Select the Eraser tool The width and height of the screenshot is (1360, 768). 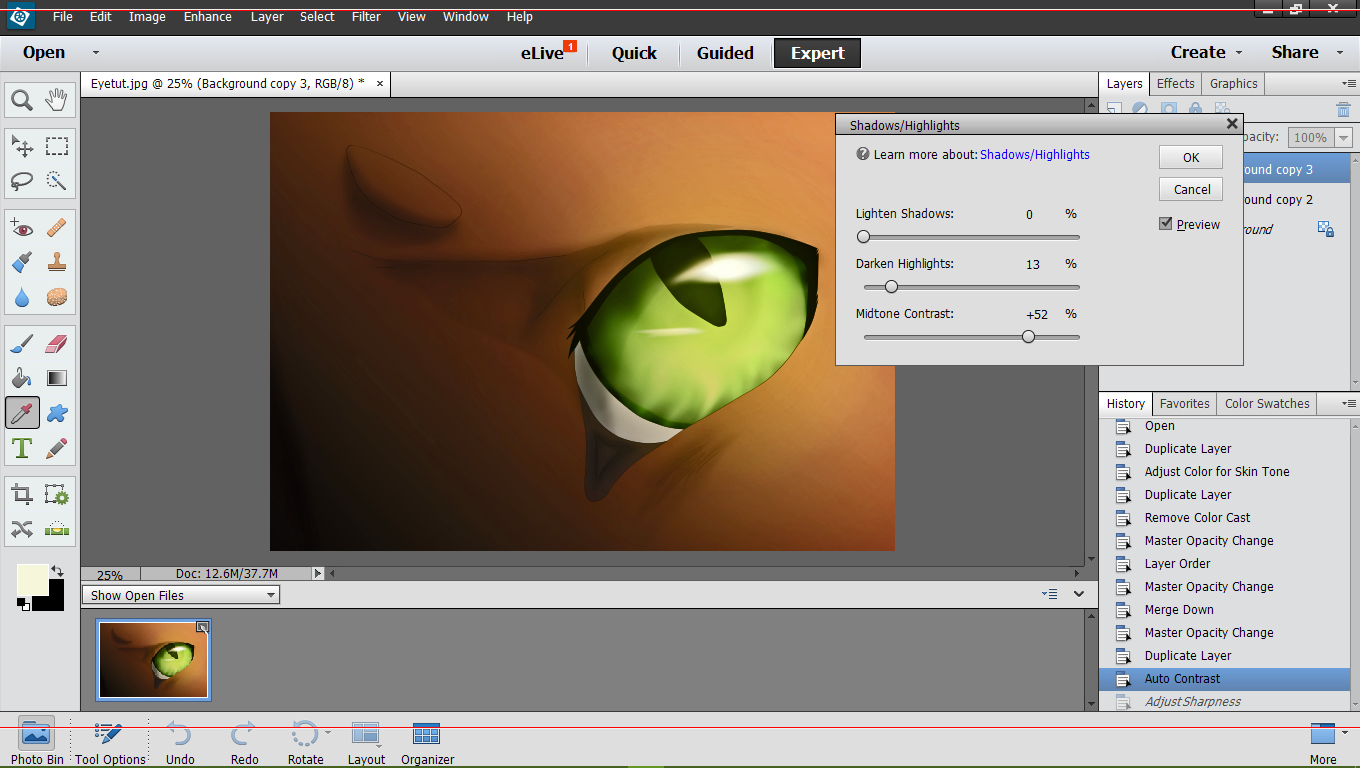click(57, 344)
